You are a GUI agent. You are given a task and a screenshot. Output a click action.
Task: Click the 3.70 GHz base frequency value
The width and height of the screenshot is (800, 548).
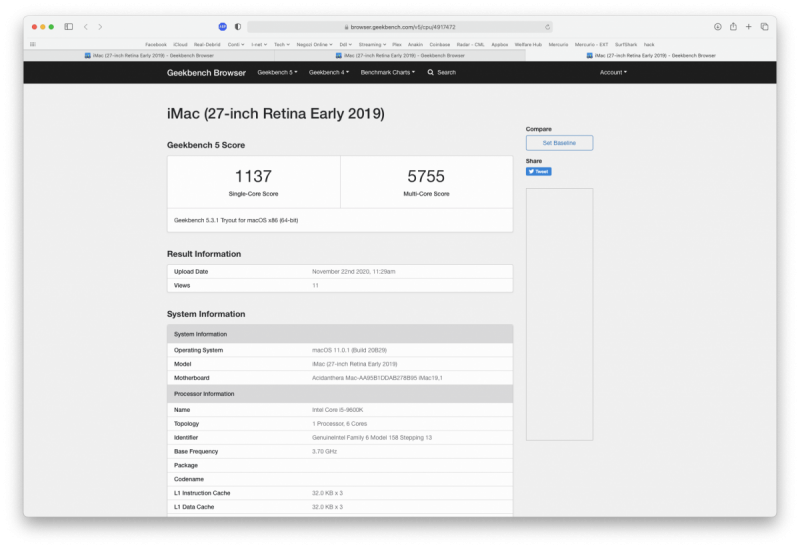tap(324, 451)
